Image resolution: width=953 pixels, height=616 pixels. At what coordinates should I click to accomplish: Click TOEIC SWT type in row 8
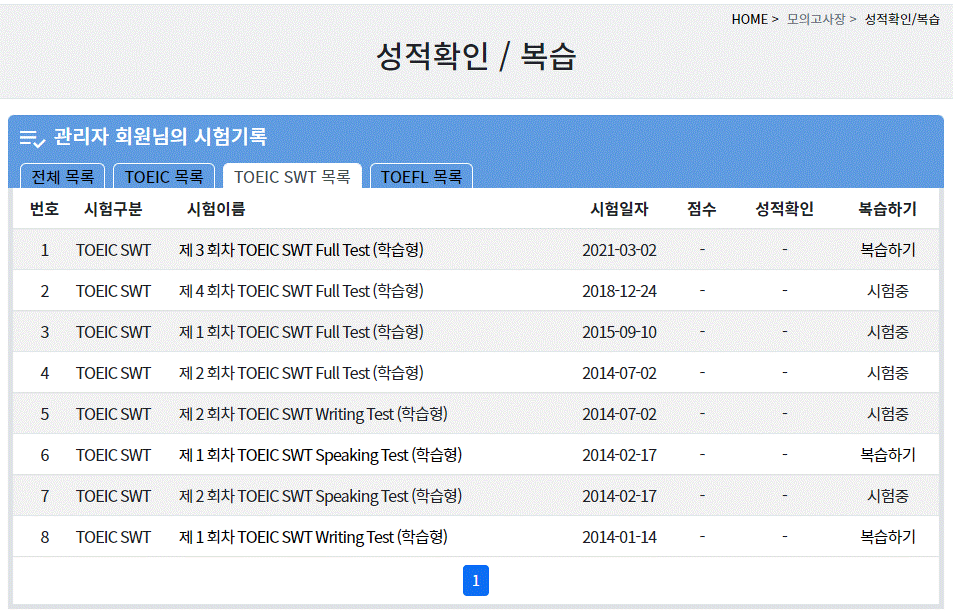tap(113, 537)
